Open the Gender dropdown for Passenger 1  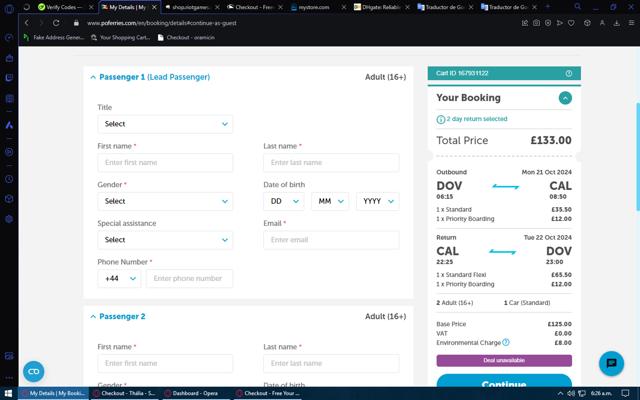pos(165,201)
